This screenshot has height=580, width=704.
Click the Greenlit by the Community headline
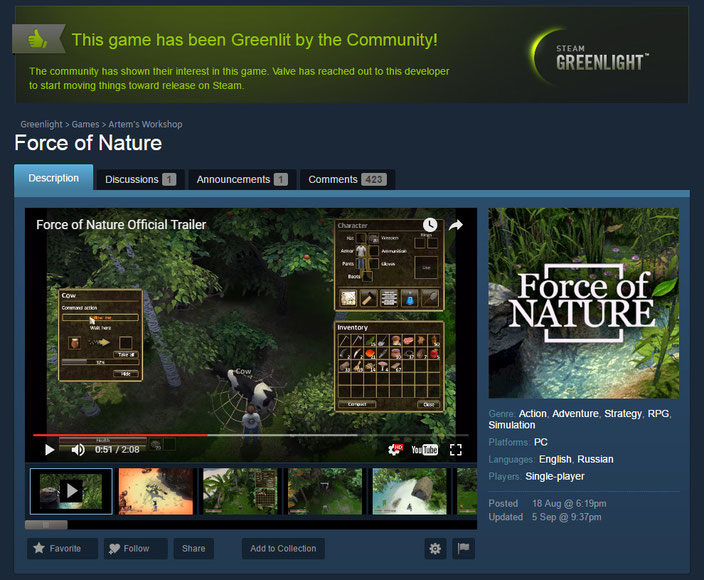[255, 40]
